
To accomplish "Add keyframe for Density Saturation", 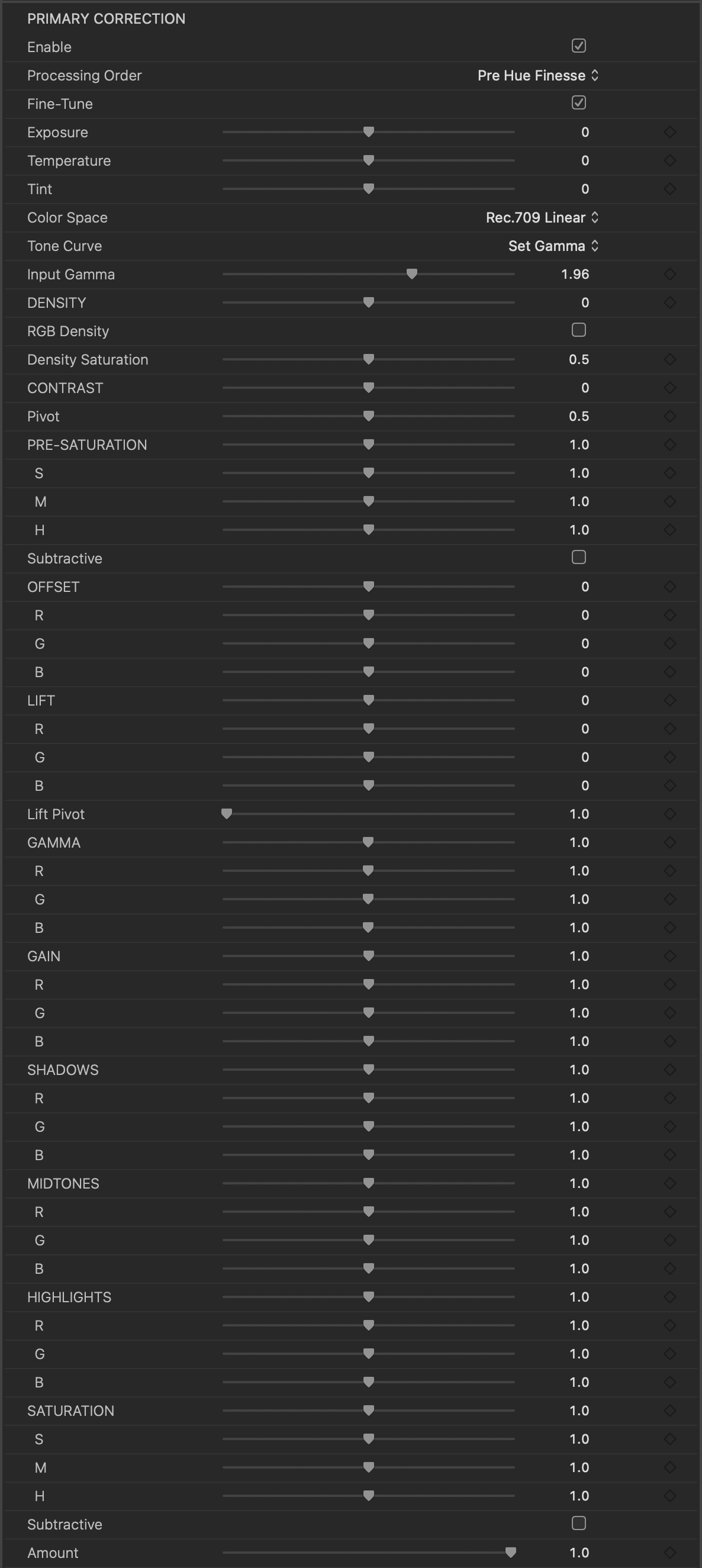I will tap(669, 360).
